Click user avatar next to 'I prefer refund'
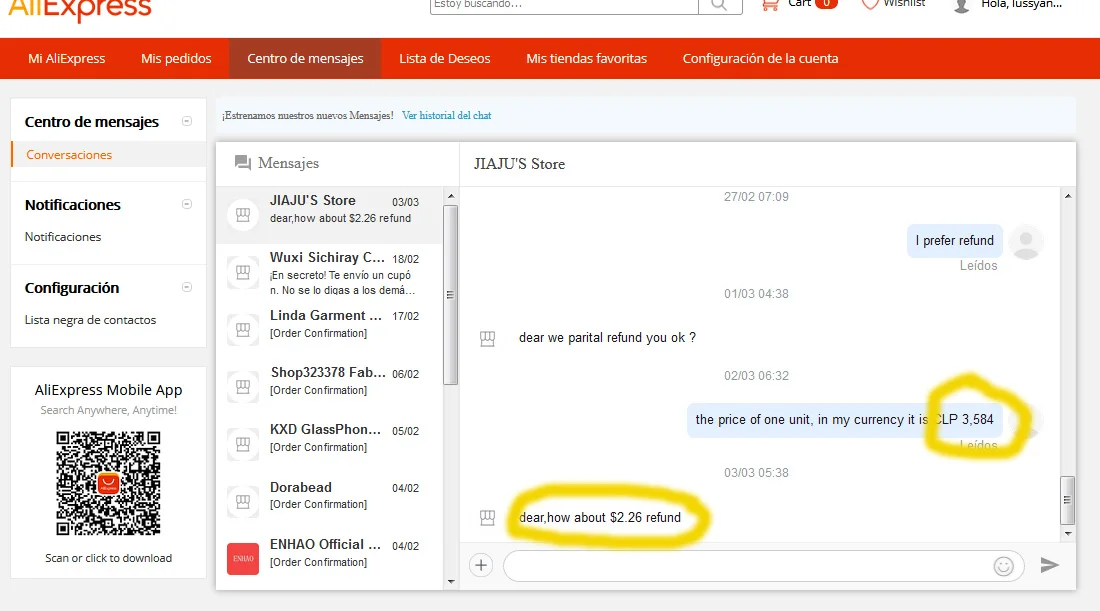Viewport: 1100px width, 611px height. (1026, 242)
